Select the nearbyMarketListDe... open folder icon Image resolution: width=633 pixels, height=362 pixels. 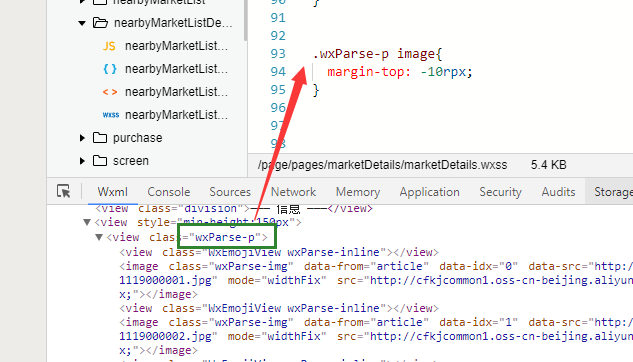point(100,23)
